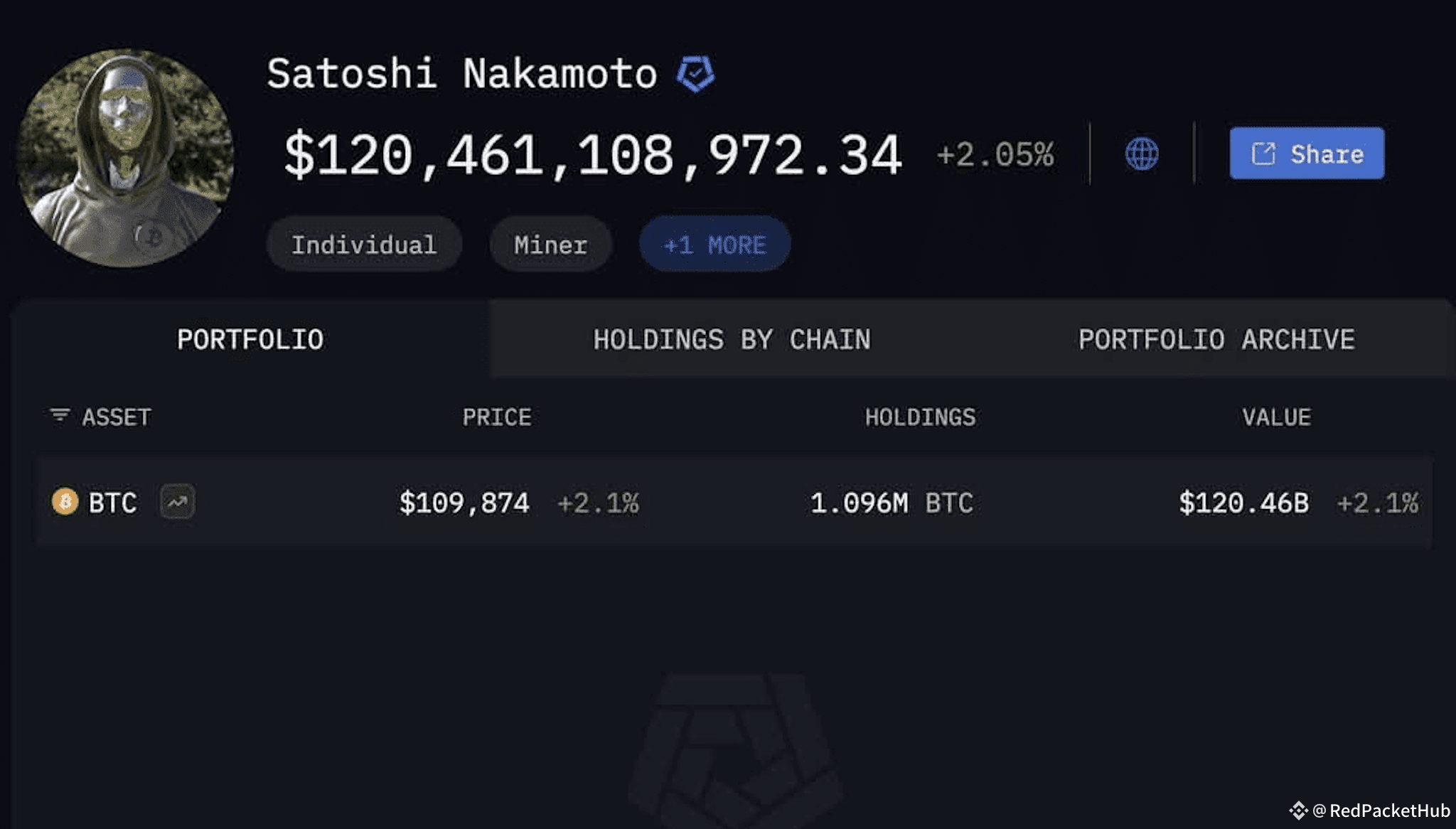Click the asset filter icon beside ASSET header
1456x829 pixels.
tap(59, 416)
